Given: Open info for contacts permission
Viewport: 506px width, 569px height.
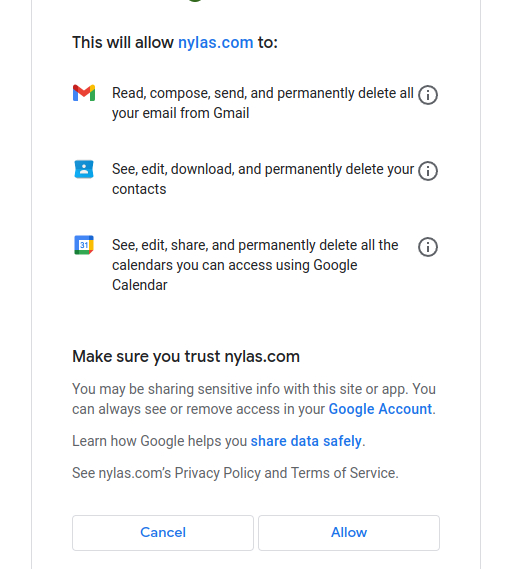Looking at the screenshot, I should click(x=428, y=171).
